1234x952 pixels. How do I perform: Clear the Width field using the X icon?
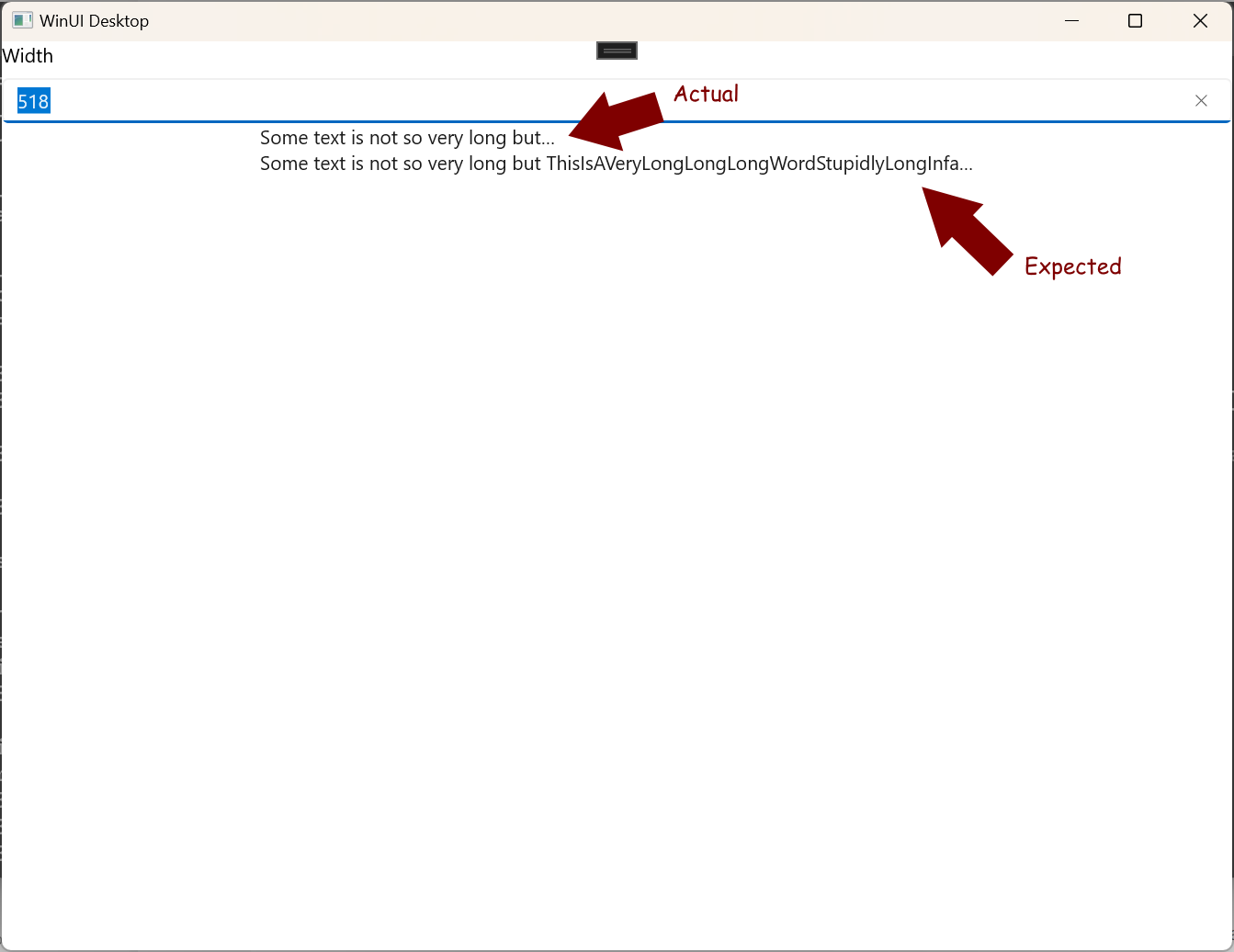click(1201, 100)
